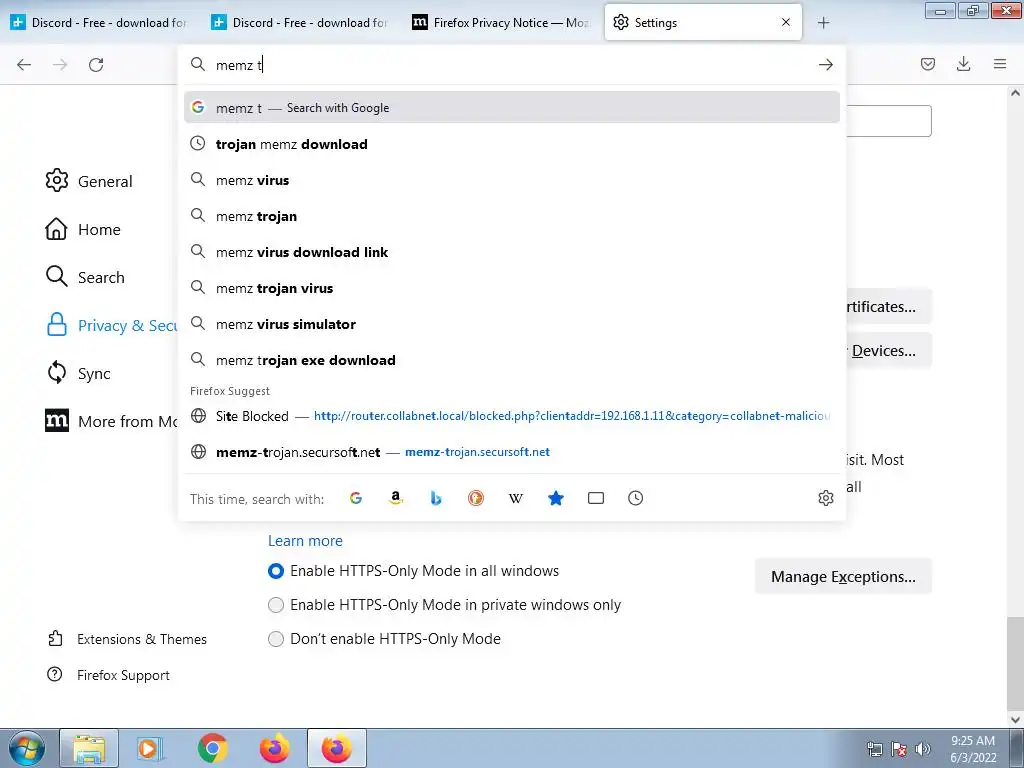This screenshot has height=768, width=1024.
Task: Click the Extensions & Themes puzzle icon
Action: coord(56,638)
